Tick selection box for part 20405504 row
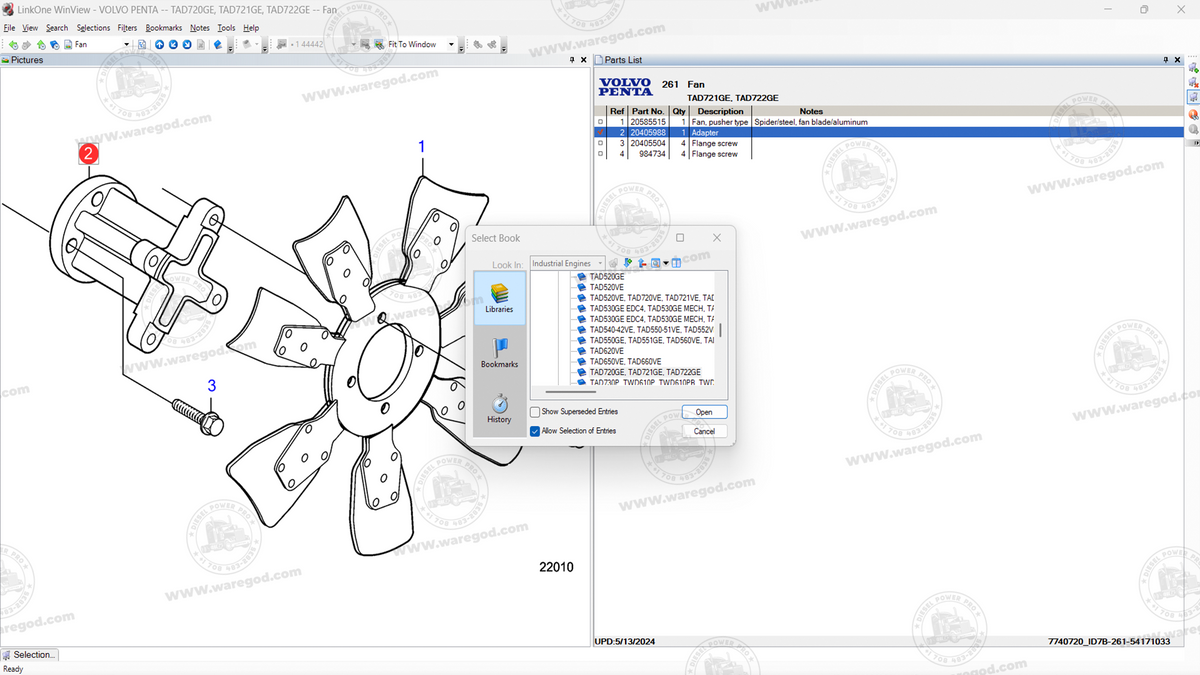Screen dimensions: 1200x675 click(x=600, y=143)
